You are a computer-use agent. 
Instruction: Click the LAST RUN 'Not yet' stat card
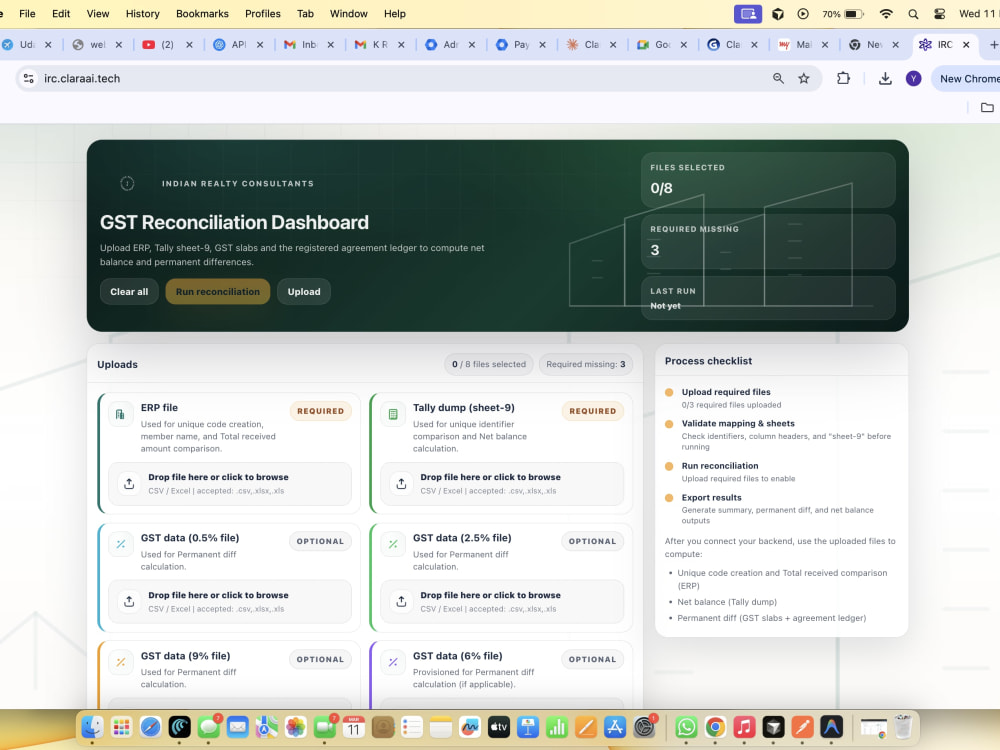[x=768, y=298]
